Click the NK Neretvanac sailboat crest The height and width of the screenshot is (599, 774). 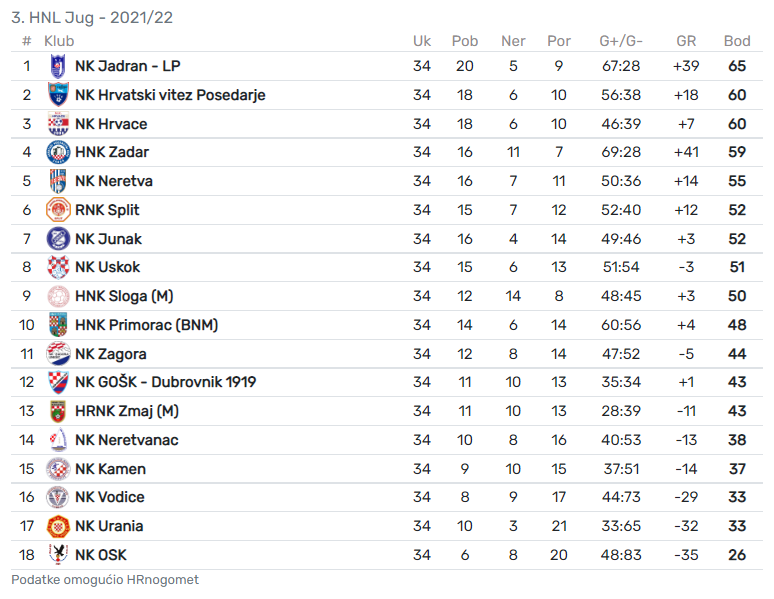tap(58, 440)
